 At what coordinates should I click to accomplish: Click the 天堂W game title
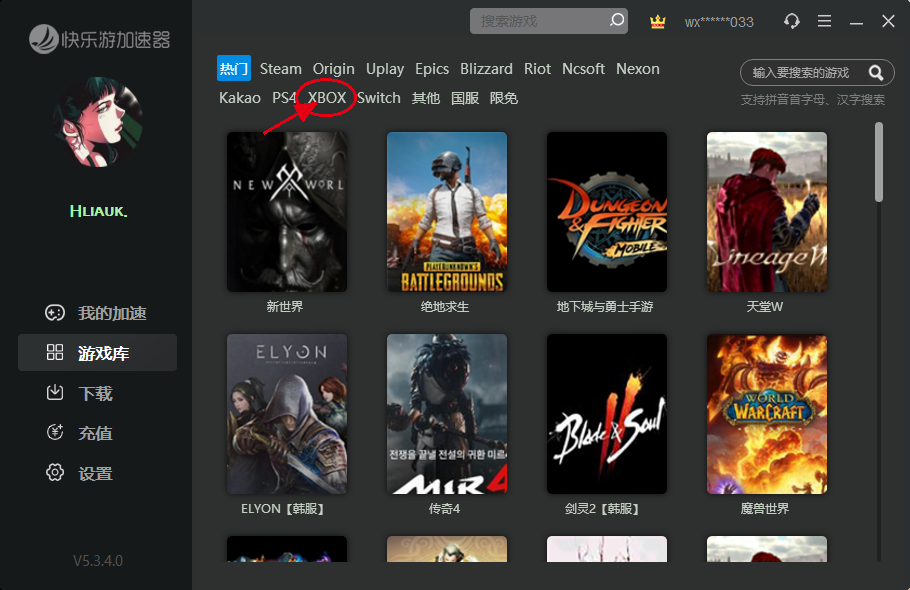coord(764,306)
